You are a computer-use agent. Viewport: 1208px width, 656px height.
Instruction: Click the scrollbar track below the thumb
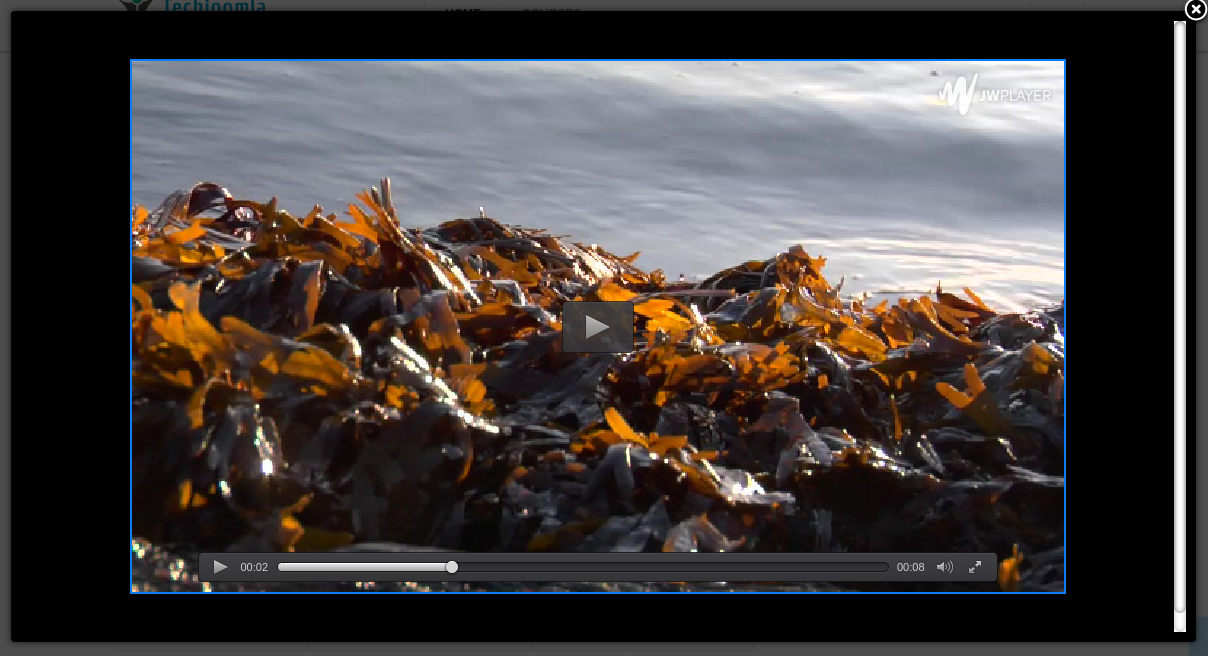click(1180, 622)
